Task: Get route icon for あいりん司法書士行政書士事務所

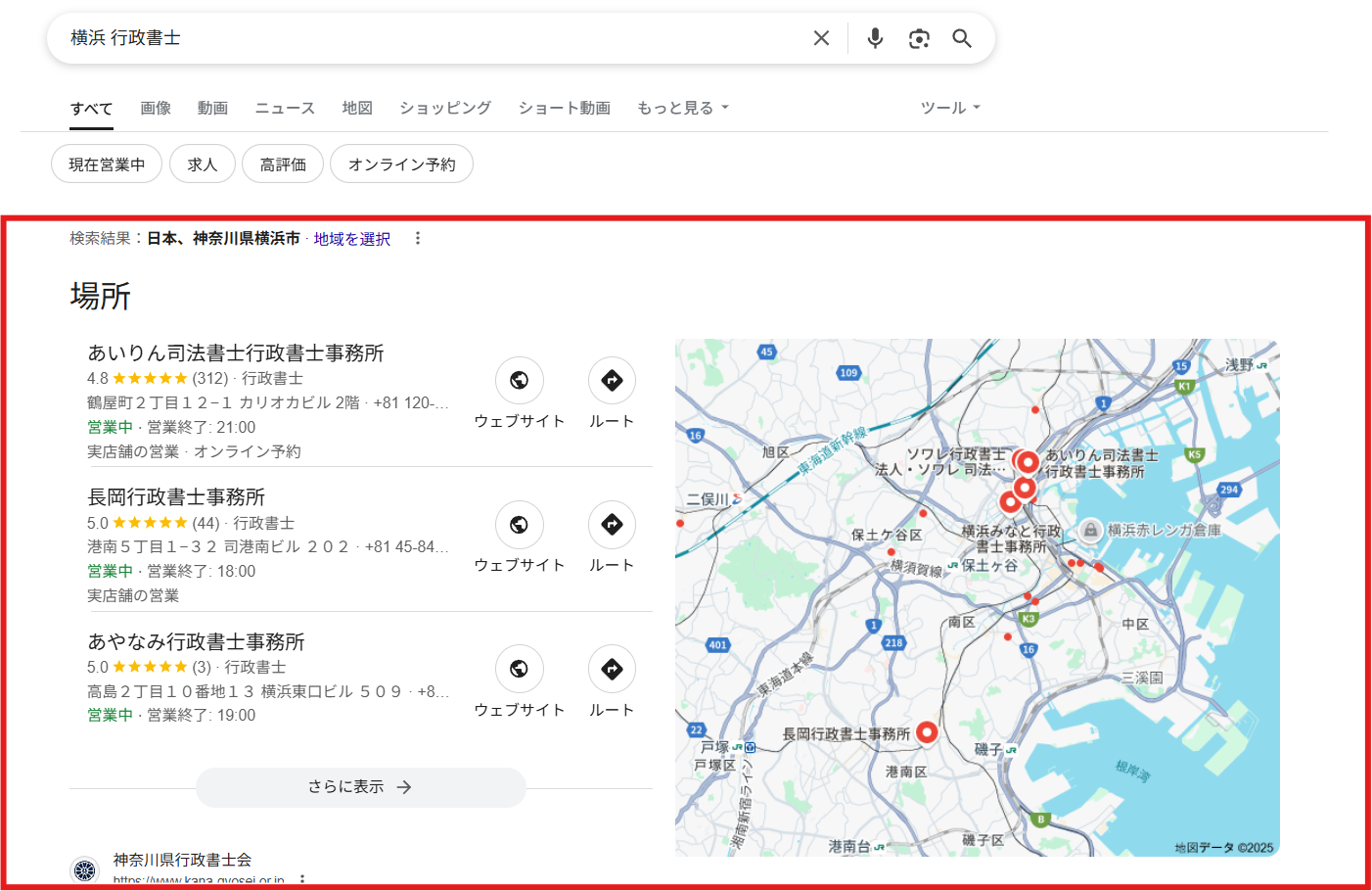Action: click(x=612, y=380)
